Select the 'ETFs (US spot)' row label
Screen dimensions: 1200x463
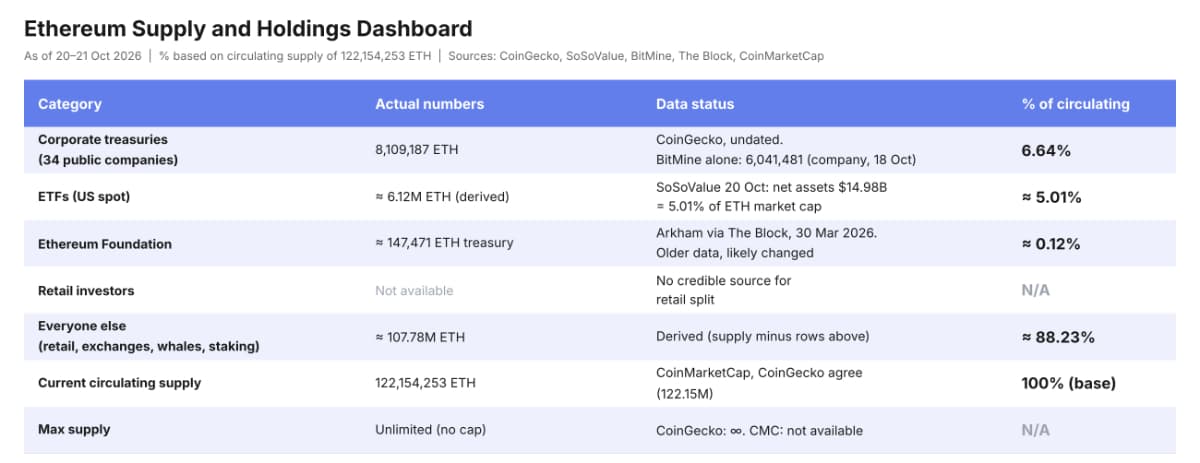[83, 197]
